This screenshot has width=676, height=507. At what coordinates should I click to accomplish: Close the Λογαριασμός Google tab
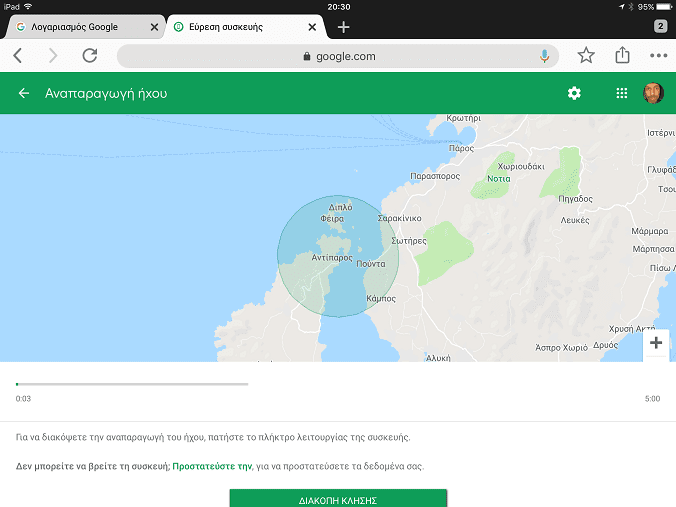[x=154, y=27]
